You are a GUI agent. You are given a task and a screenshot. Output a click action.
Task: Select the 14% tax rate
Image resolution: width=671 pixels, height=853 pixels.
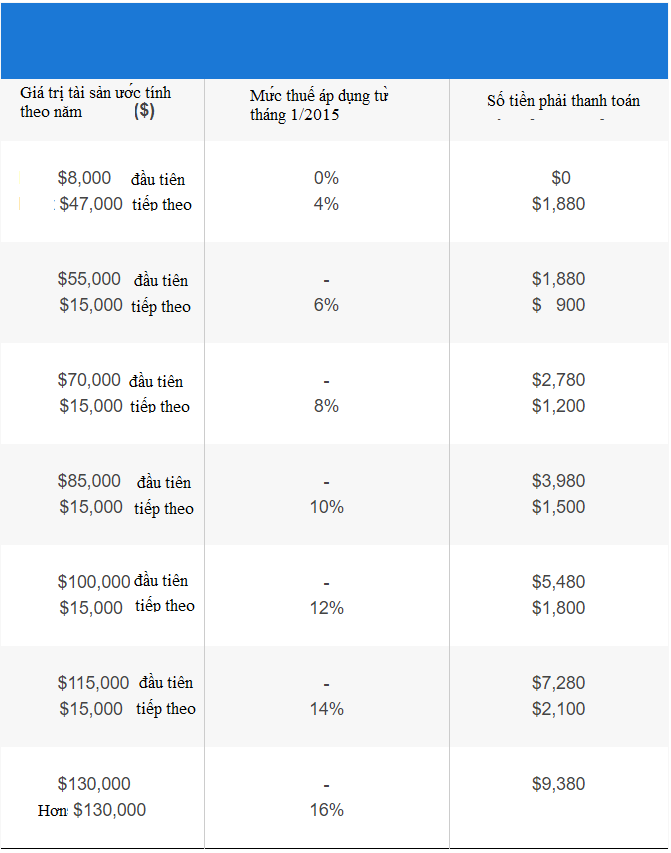[326, 709]
